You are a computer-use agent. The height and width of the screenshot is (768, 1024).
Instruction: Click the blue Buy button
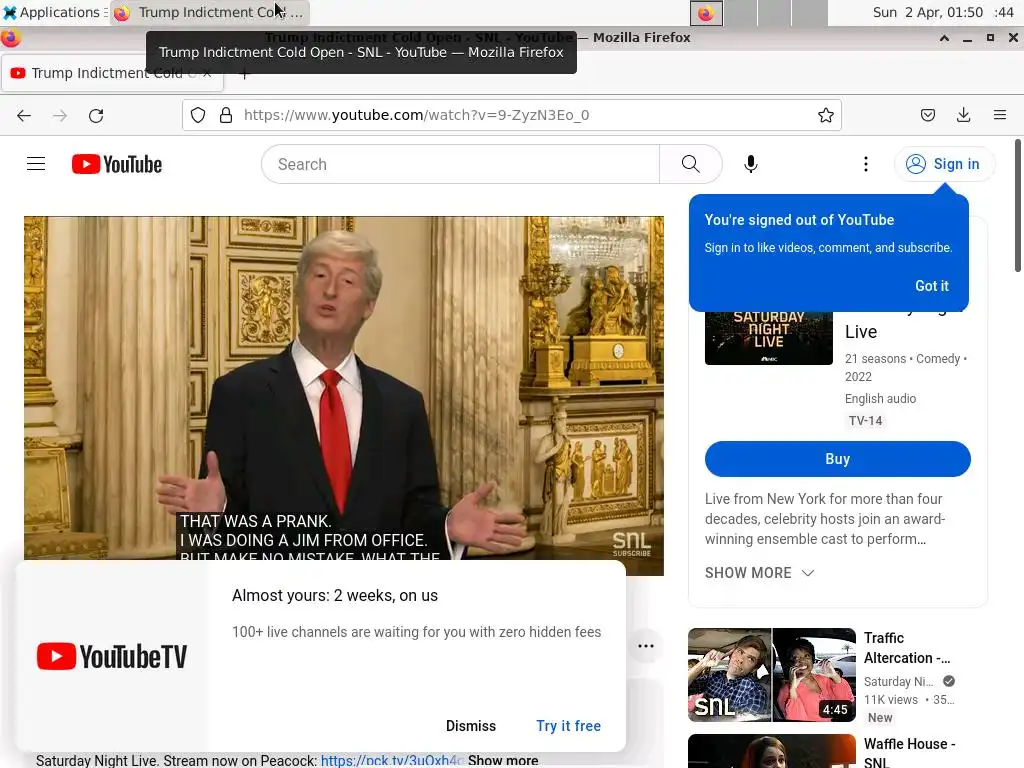[837, 459]
